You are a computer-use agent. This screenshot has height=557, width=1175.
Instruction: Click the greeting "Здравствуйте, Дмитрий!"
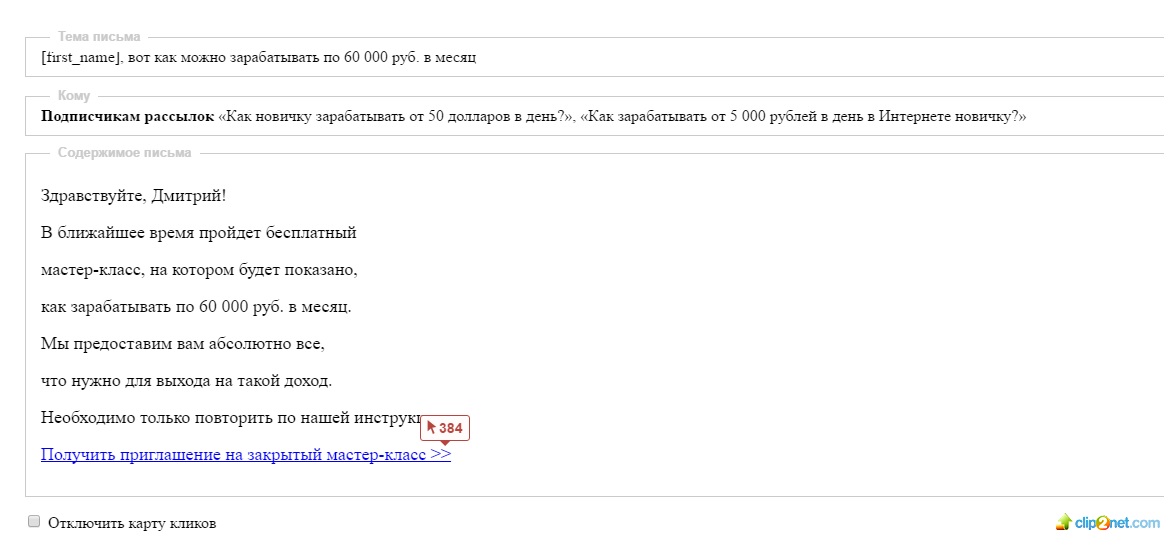tap(133, 196)
